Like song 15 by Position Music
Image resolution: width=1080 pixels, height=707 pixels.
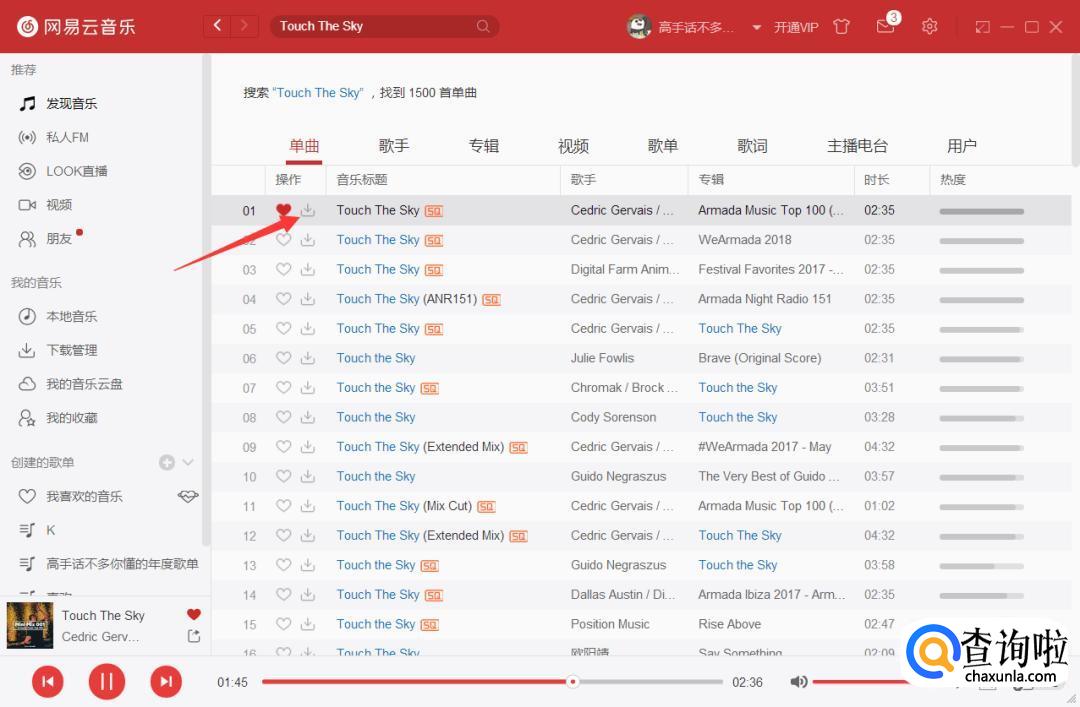tap(283, 624)
